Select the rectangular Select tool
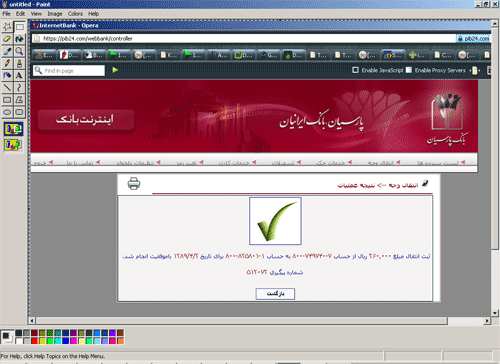This screenshot has height=364, width=500. click(x=19, y=27)
